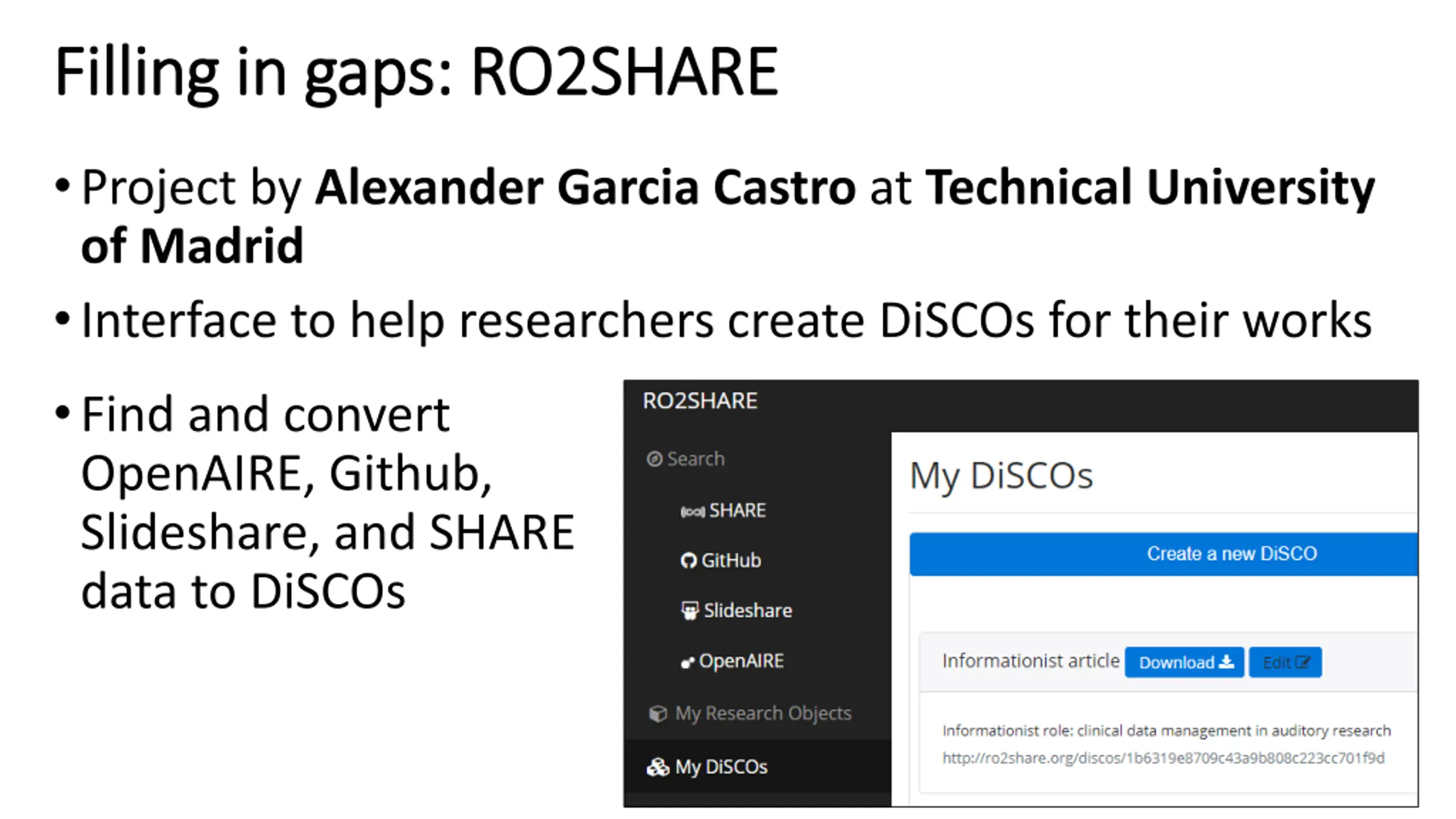Screen dimensions: 1456x819
Task: Click the bullet 'Interface to help researchers create DiSCOs'
Action: pos(726,321)
